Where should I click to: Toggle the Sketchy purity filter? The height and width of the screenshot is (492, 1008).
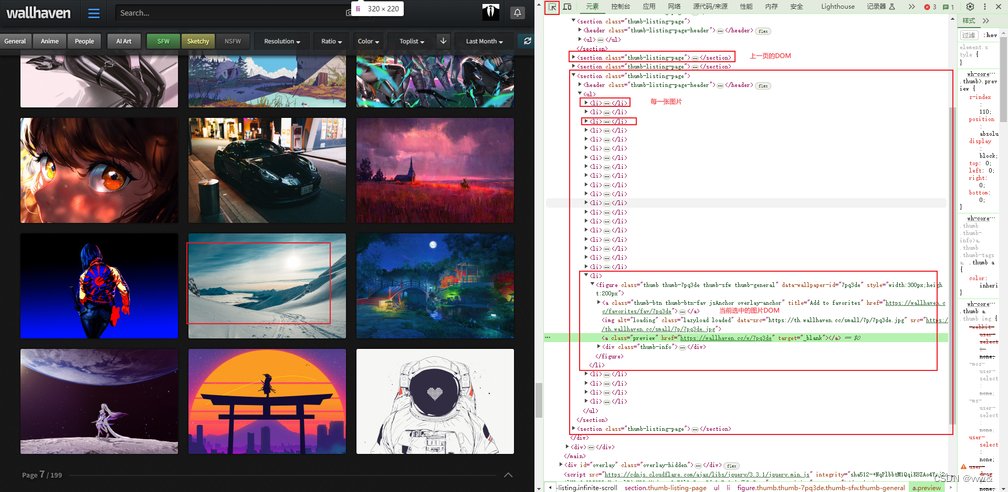[198, 41]
